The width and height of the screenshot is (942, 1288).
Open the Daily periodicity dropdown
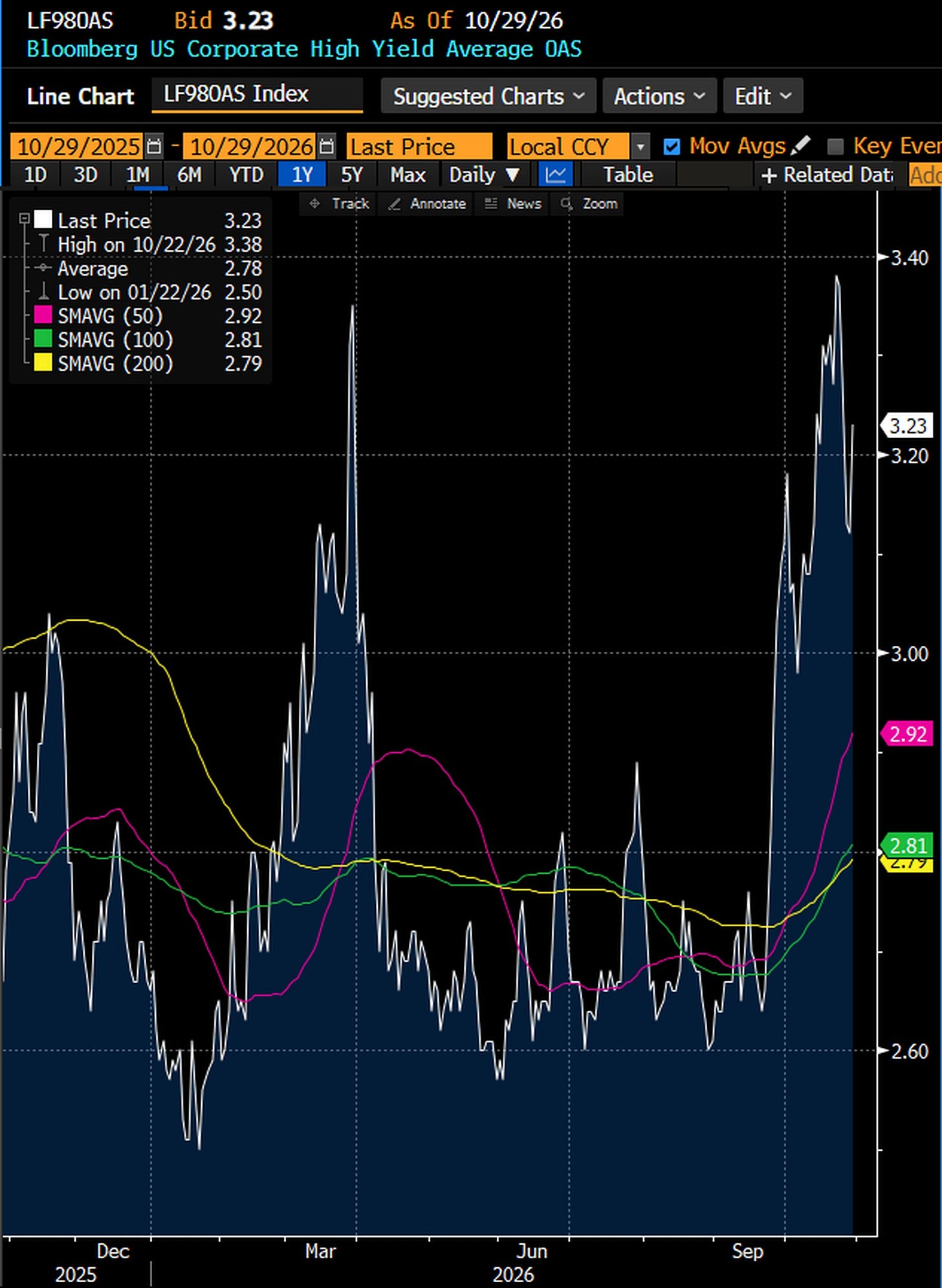pyautogui.click(x=484, y=175)
